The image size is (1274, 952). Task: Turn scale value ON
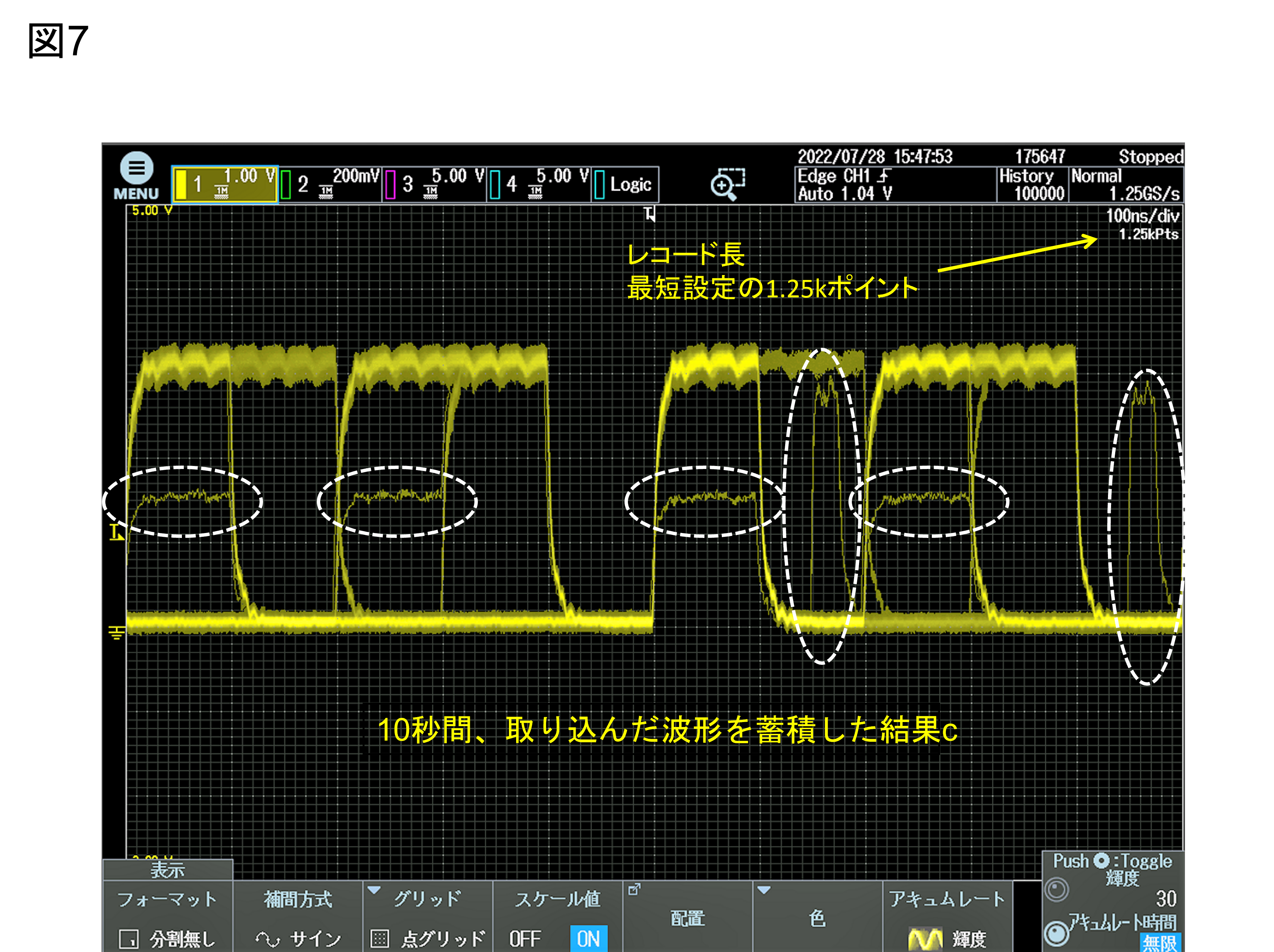click(588, 939)
